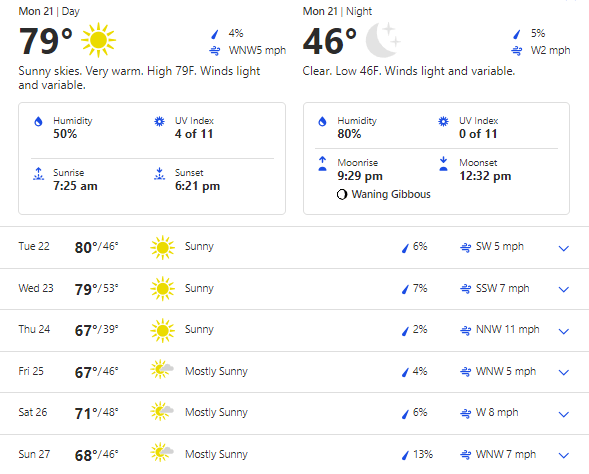Click the Sunrise icon beside 7:25 am
Image resolution: width=589 pixels, height=474 pixels.
pyautogui.click(x=38, y=174)
